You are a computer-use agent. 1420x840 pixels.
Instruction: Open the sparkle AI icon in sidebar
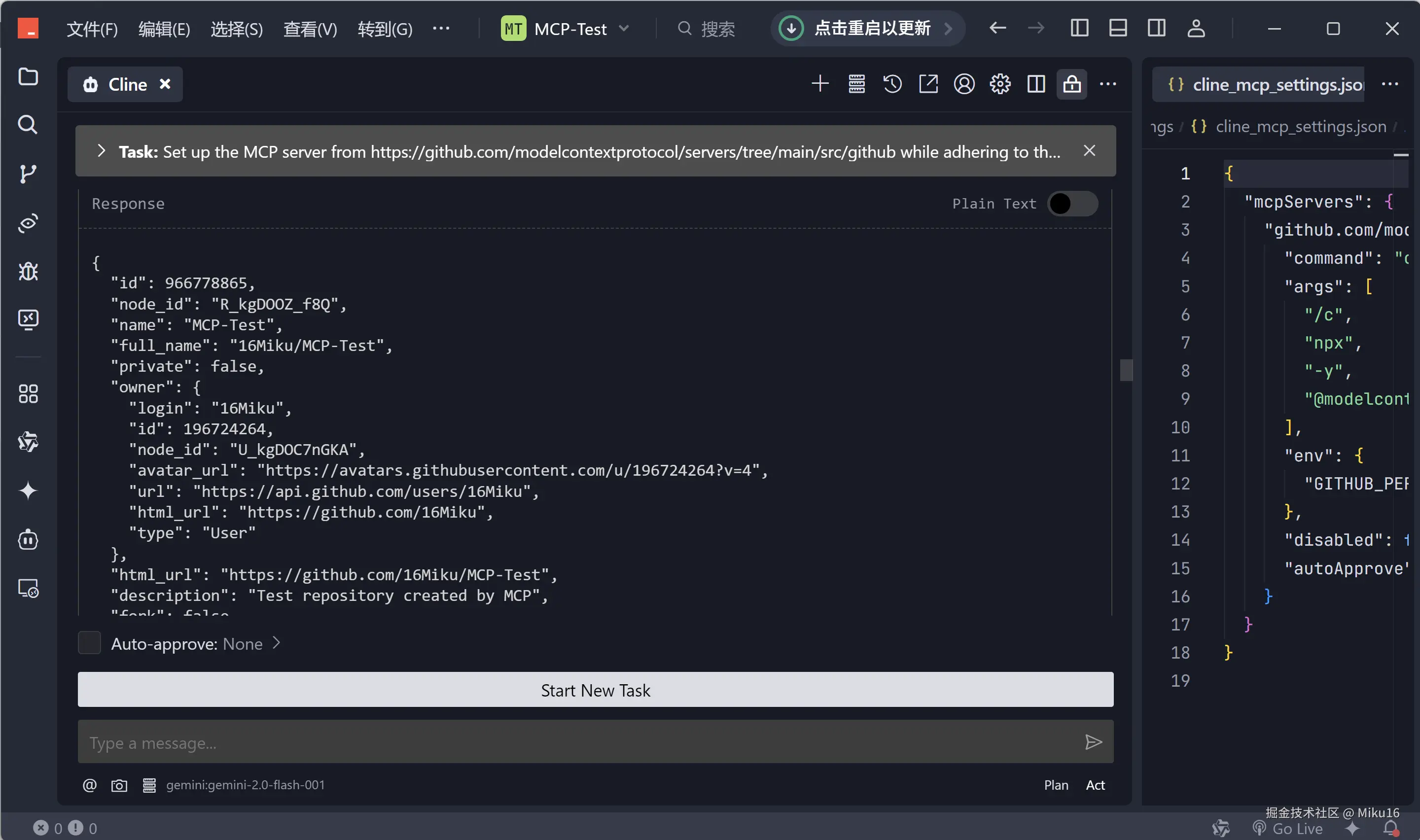28,490
